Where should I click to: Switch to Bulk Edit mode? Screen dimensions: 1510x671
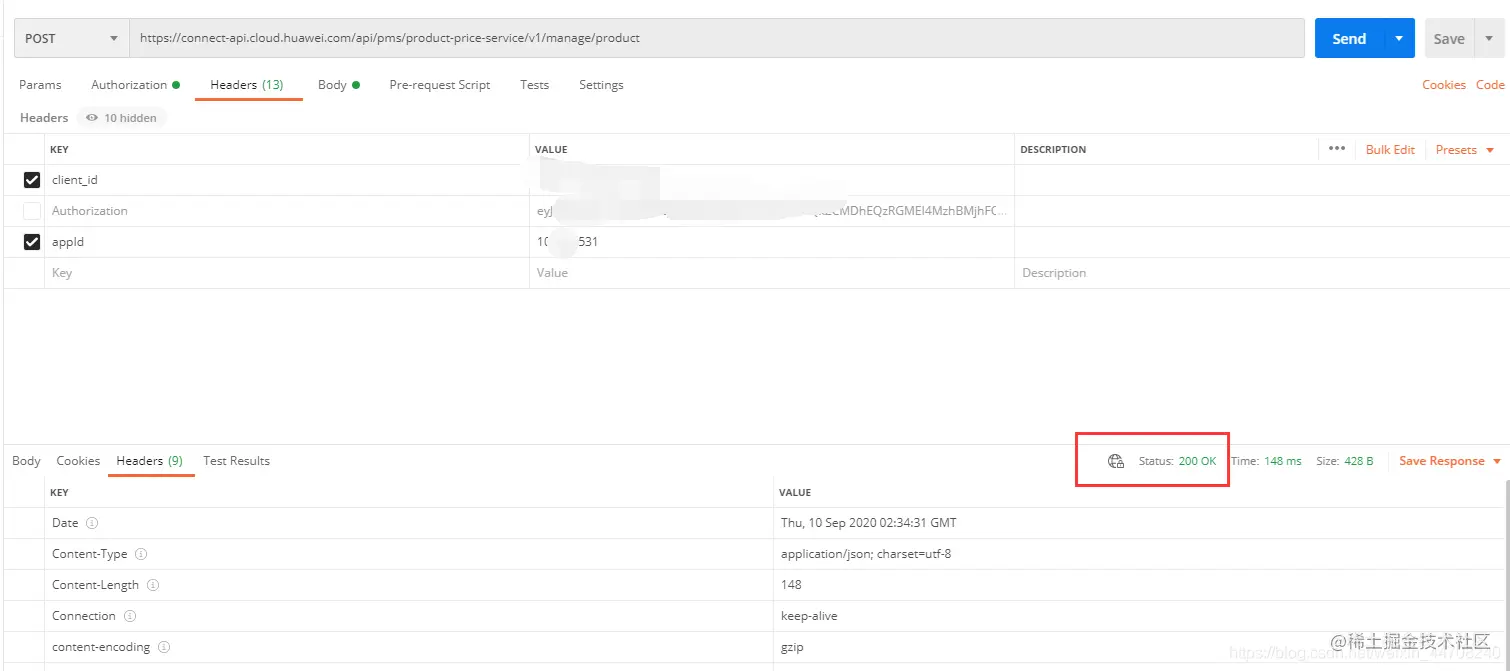click(x=1390, y=149)
